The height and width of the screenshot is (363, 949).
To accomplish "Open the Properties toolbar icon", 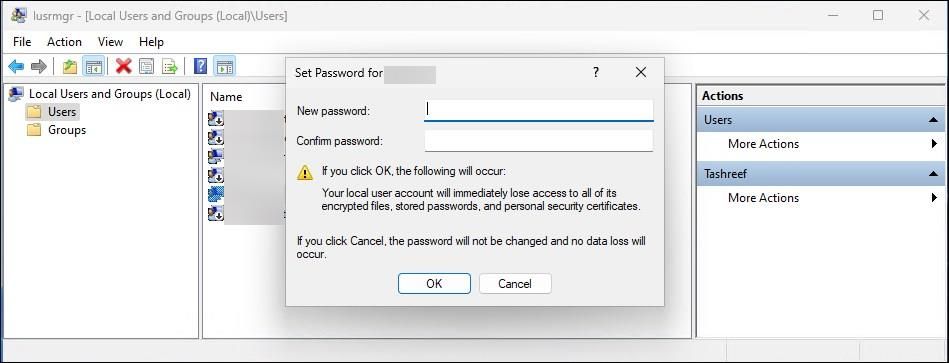I will coord(146,67).
